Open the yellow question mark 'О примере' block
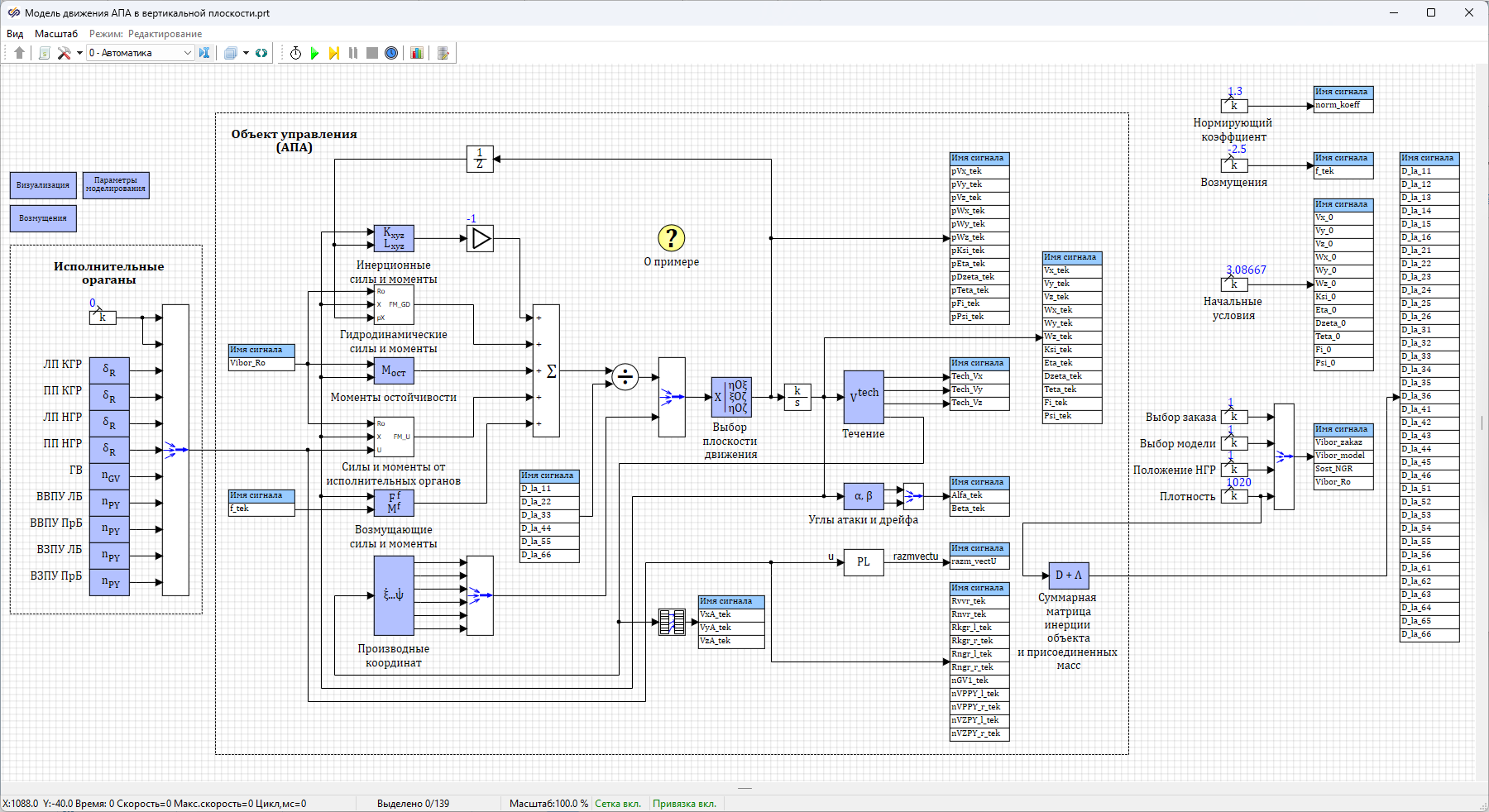The width and height of the screenshot is (1489, 812). 671,238
